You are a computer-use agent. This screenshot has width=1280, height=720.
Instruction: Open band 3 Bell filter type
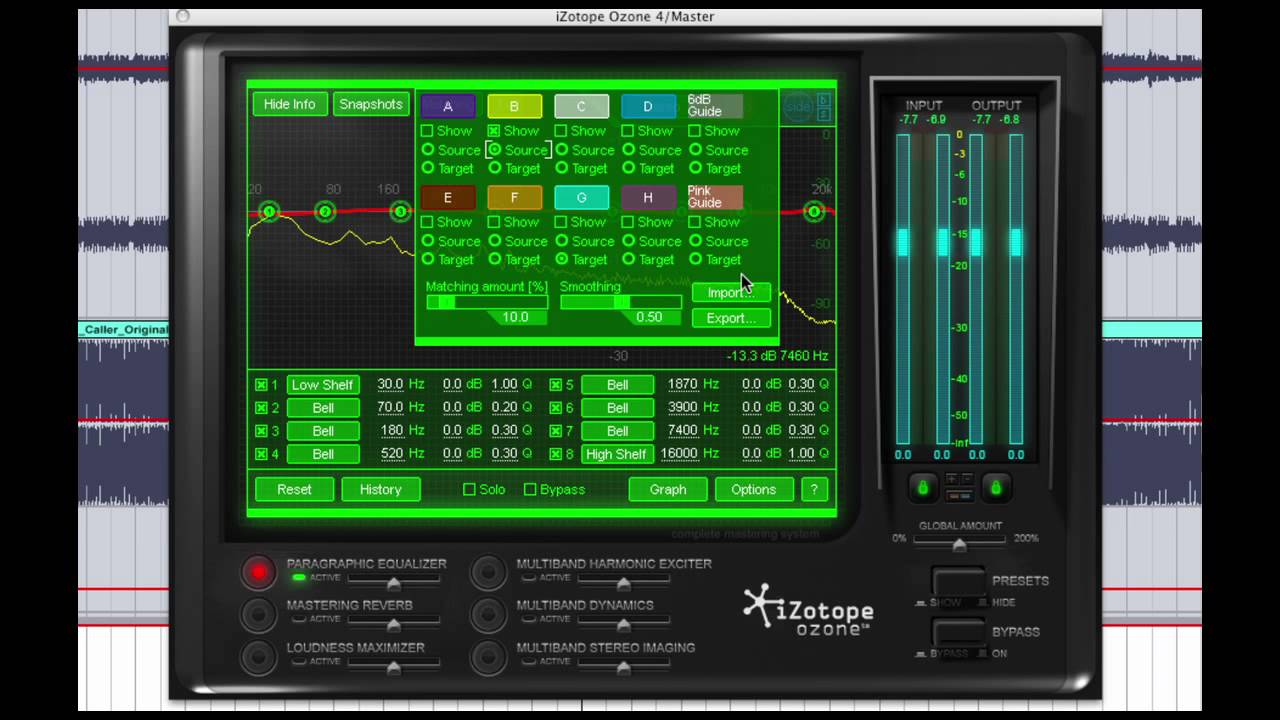click(x=323, y=431)
